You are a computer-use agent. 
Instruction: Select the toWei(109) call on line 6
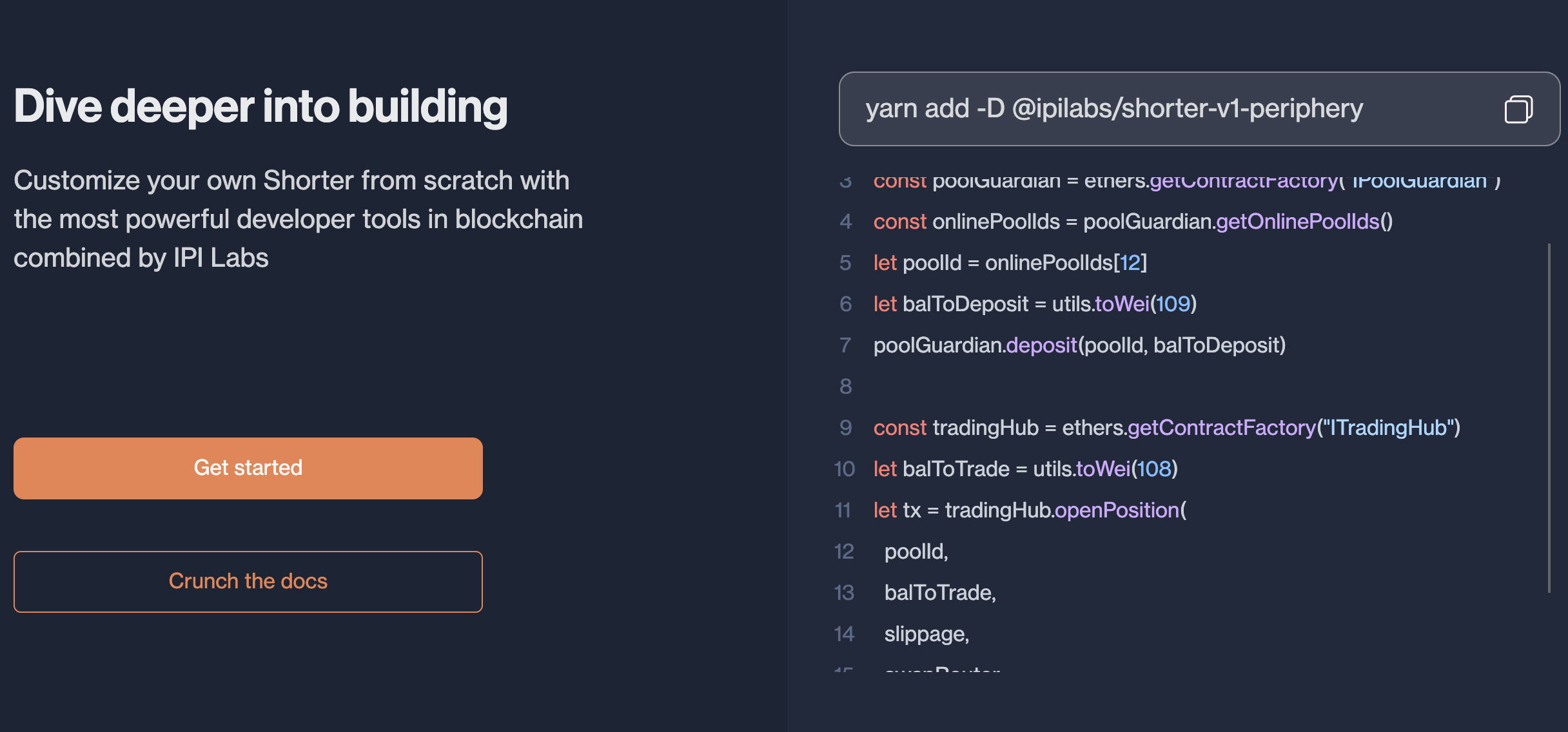click(x=1146, y=304)
